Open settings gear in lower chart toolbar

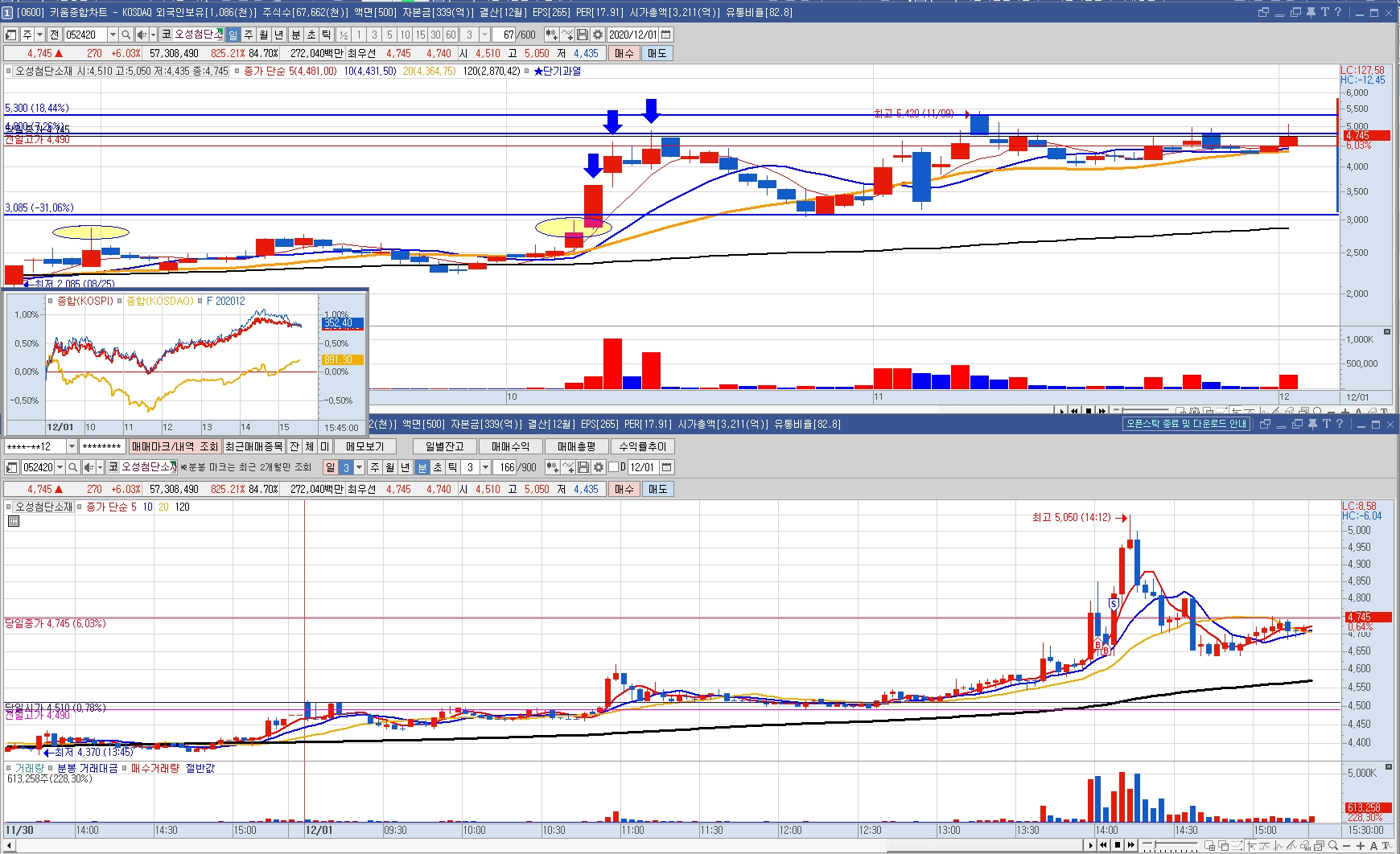click(598, 467)
